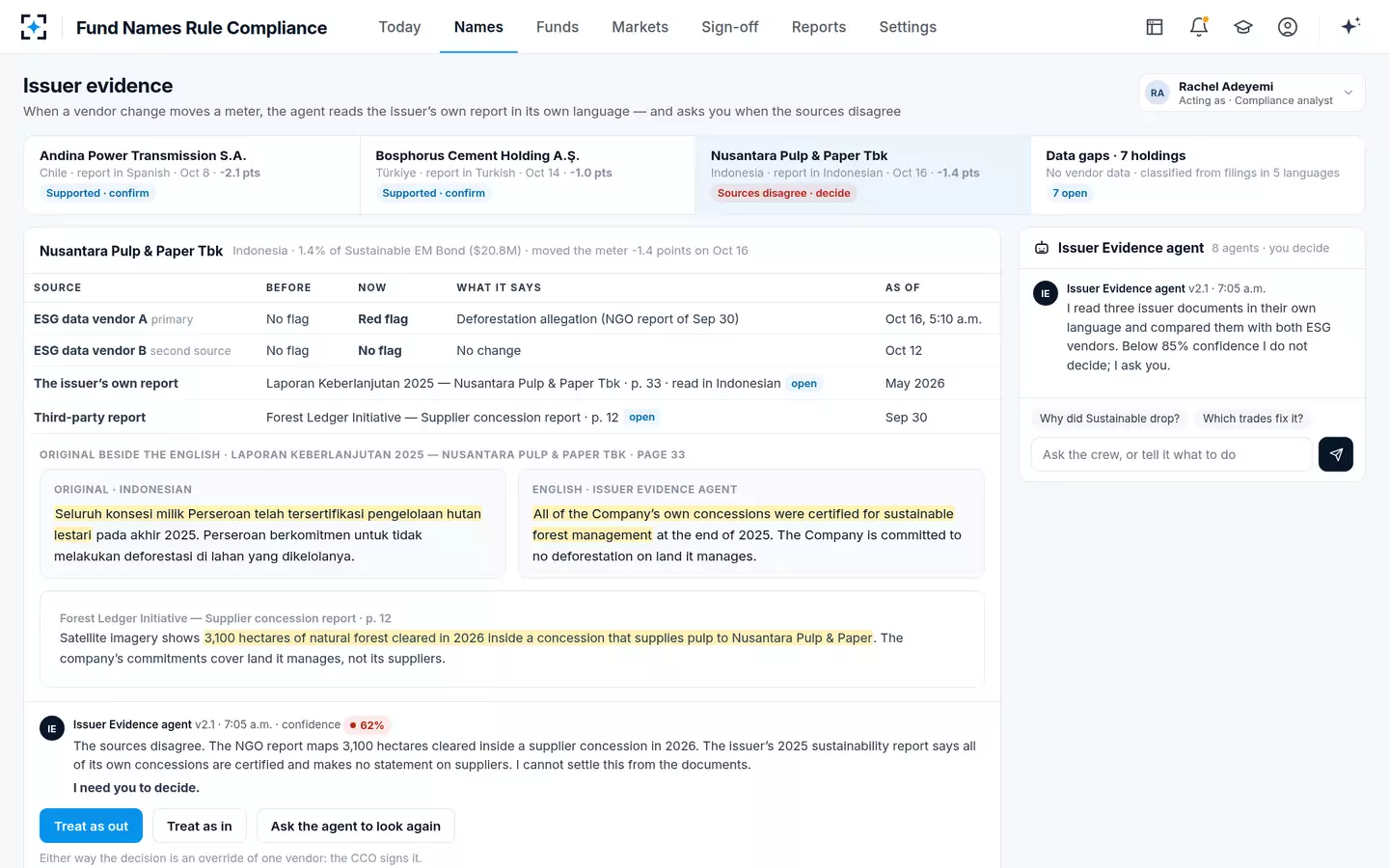This screenshot has width=1389, height=868.
Task: Click the 'Deforestation allegation' cell text
Action: coord(597,319)
